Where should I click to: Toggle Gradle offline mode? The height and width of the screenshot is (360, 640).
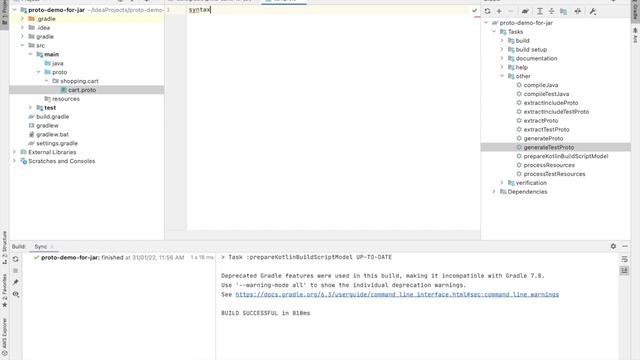[578, 11]
